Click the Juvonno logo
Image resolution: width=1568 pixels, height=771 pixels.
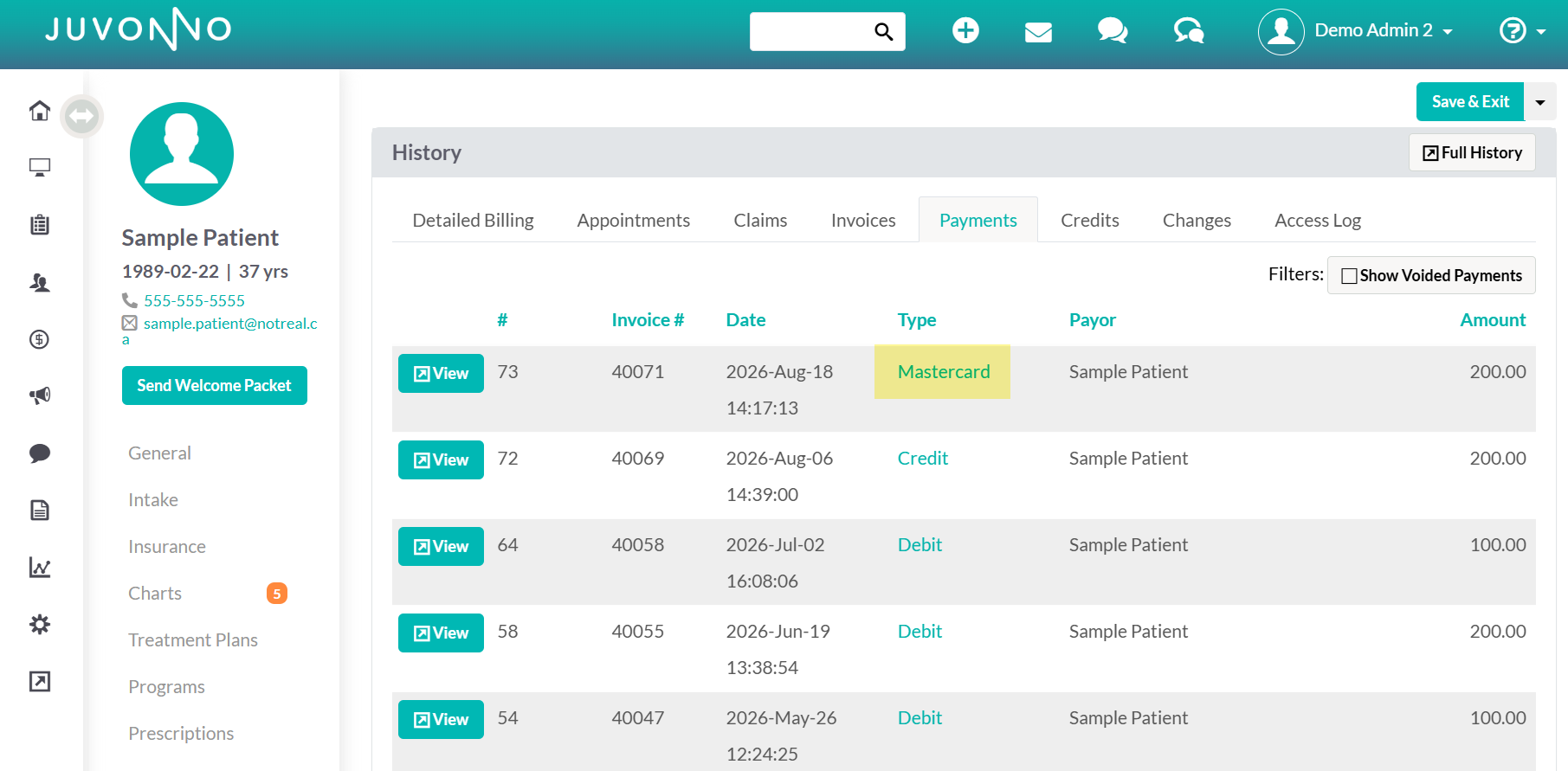click(139, 29)
